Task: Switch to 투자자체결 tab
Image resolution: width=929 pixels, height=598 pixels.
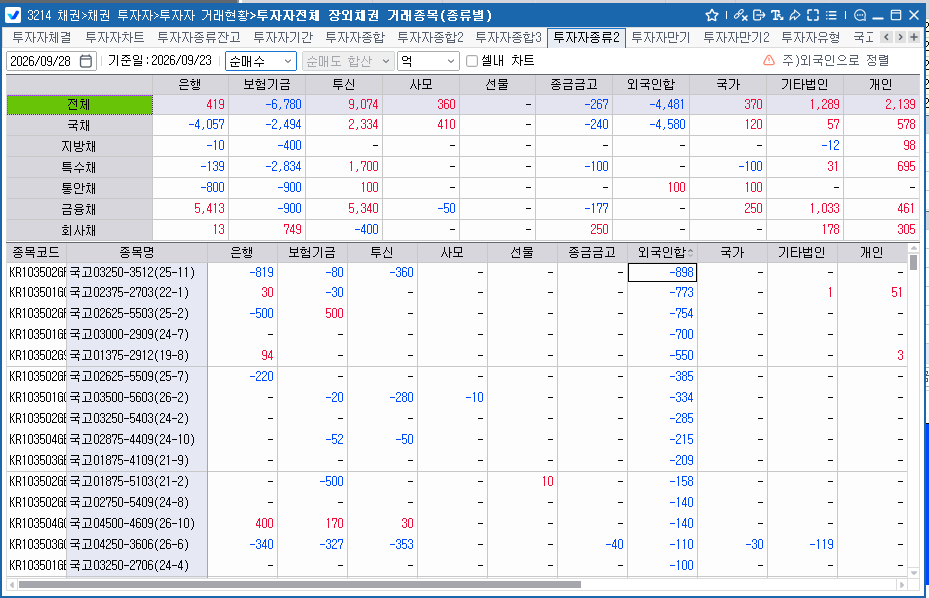Action: point(42,37)
